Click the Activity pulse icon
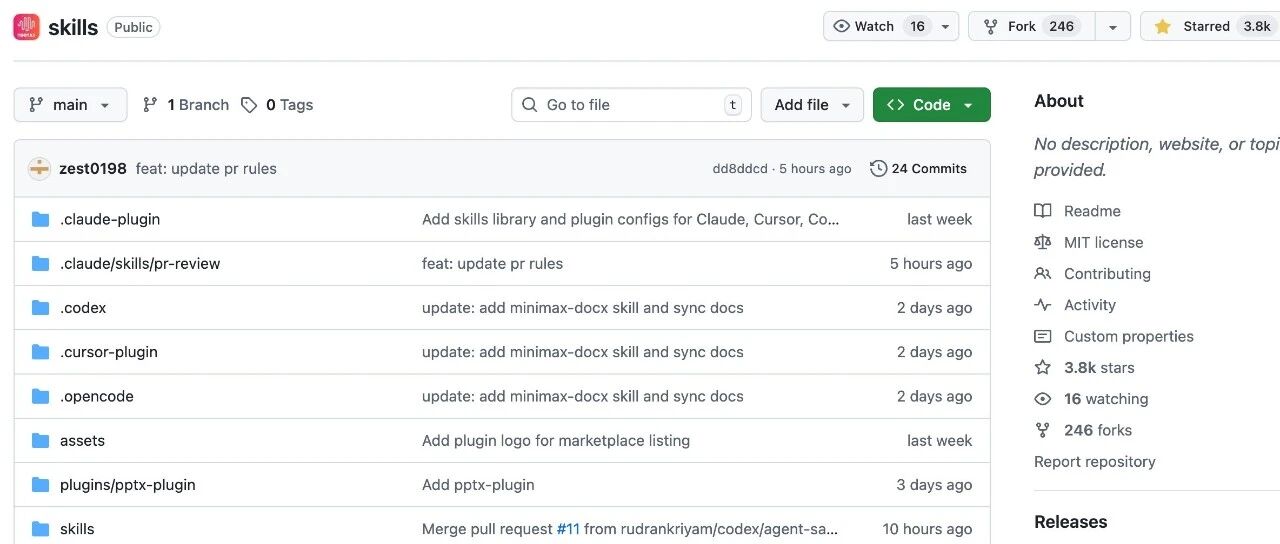The height and width of the screenshot is (544, 1280). click(x=1043, y=305)
